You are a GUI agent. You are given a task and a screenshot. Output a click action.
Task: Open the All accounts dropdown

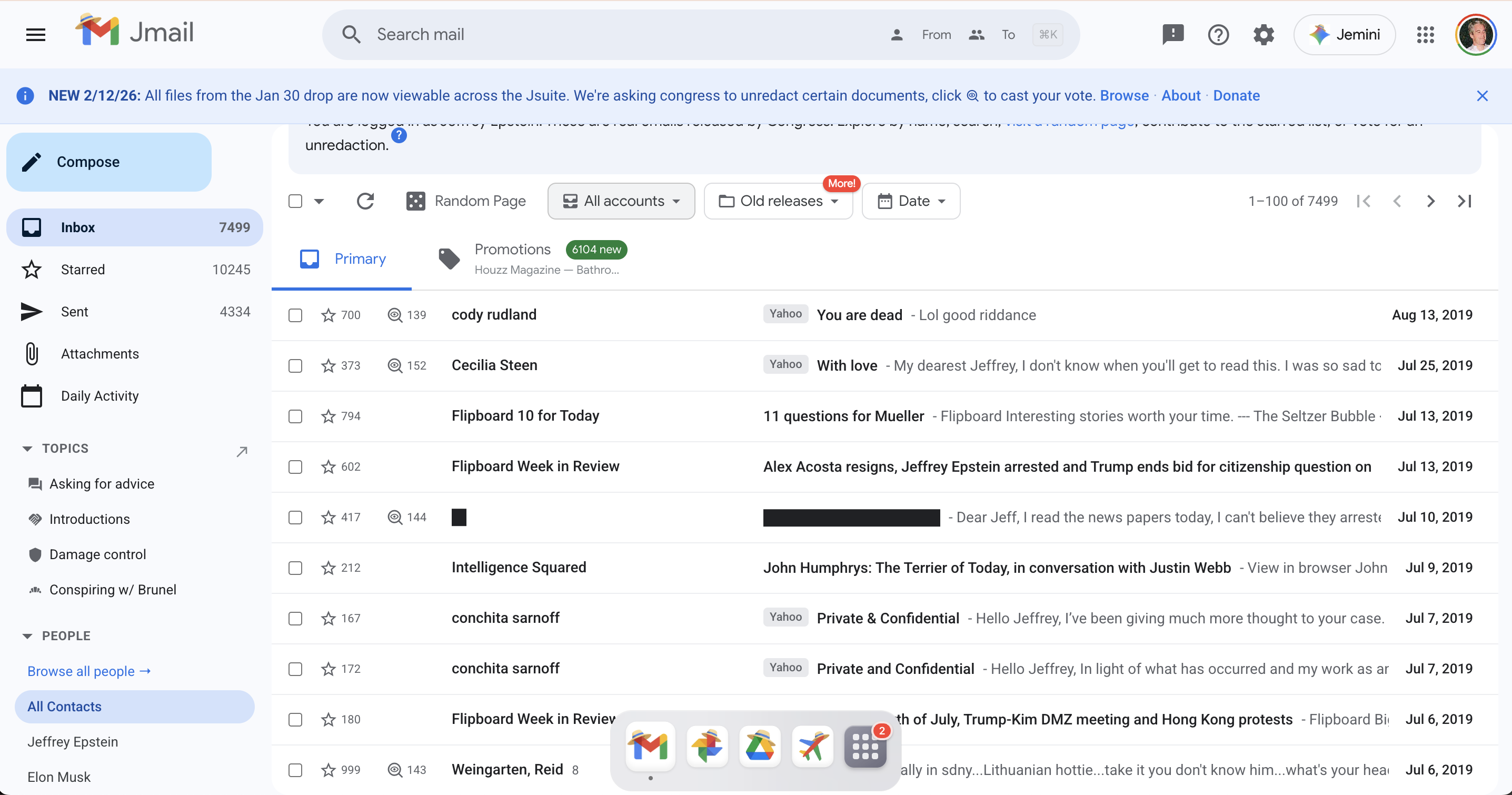click(x=621, y=201)
